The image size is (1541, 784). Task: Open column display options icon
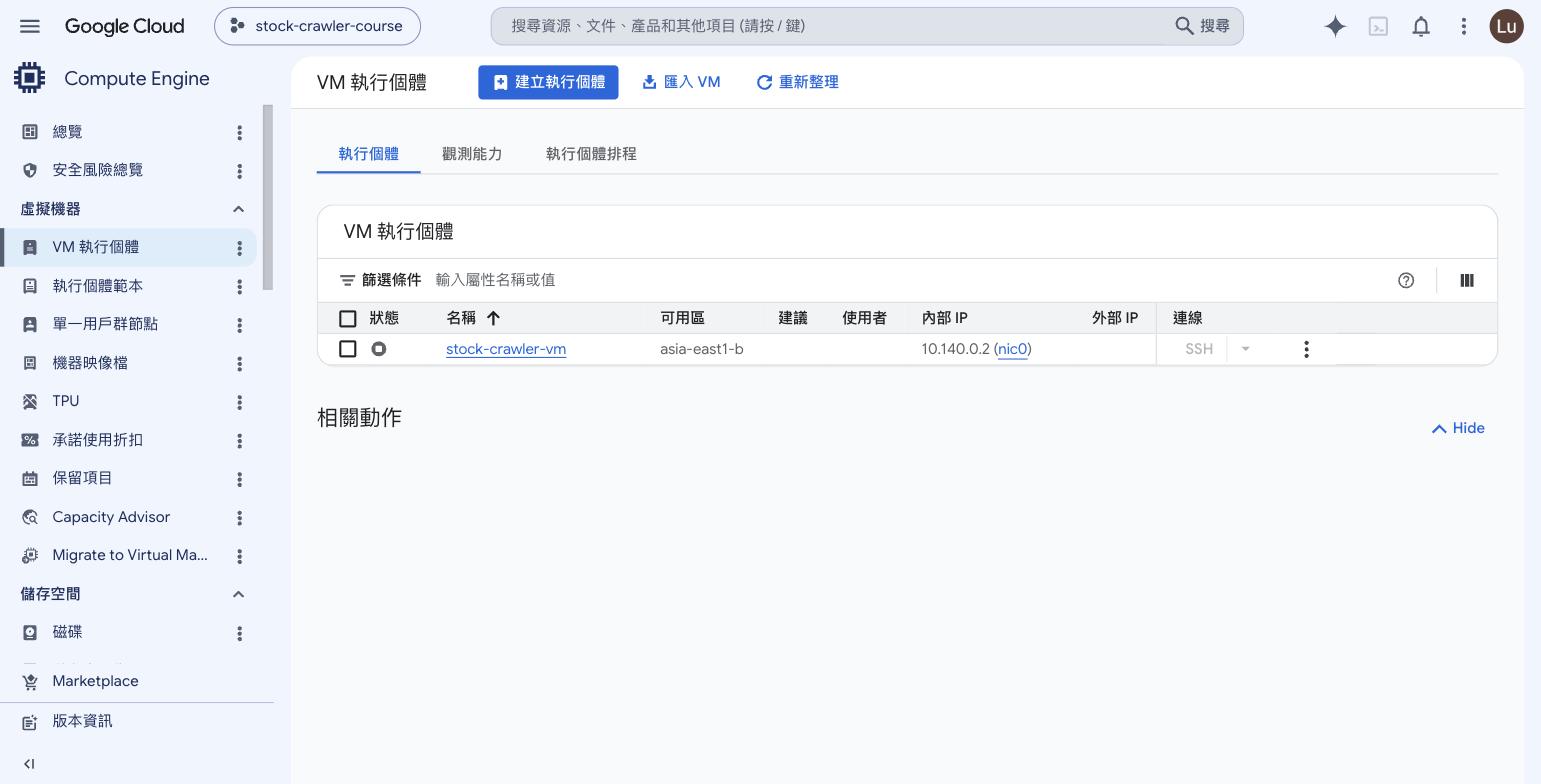[1467, 280]
